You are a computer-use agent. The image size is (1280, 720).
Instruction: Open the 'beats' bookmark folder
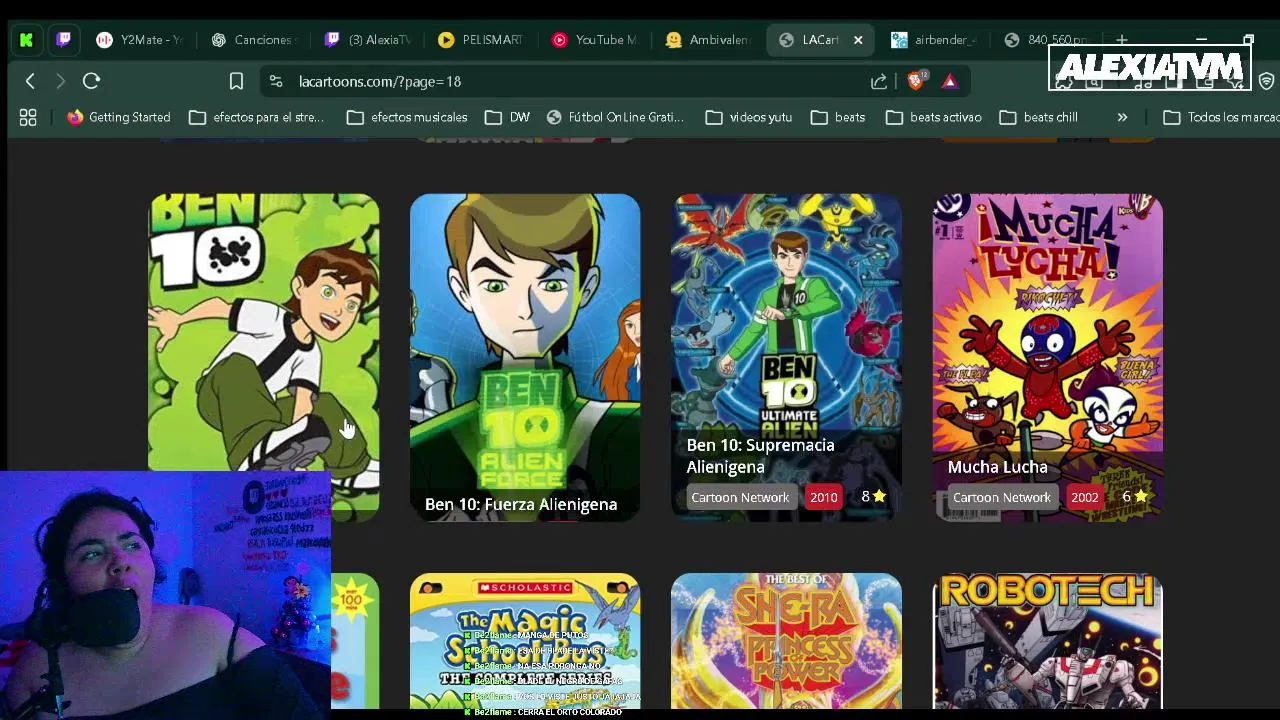pos(838,117)
